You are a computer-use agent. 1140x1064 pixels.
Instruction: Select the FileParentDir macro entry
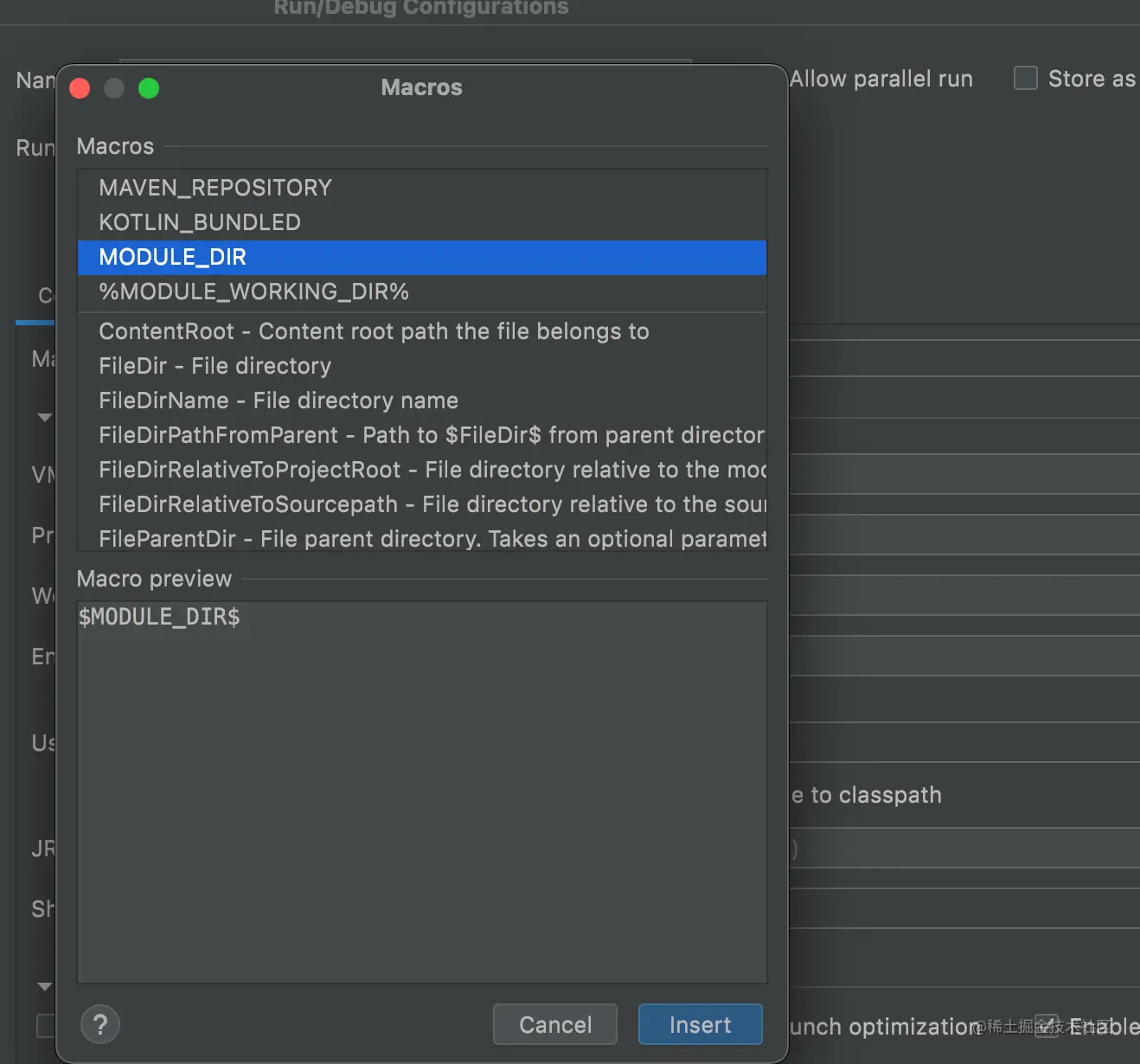click(431, 539)
